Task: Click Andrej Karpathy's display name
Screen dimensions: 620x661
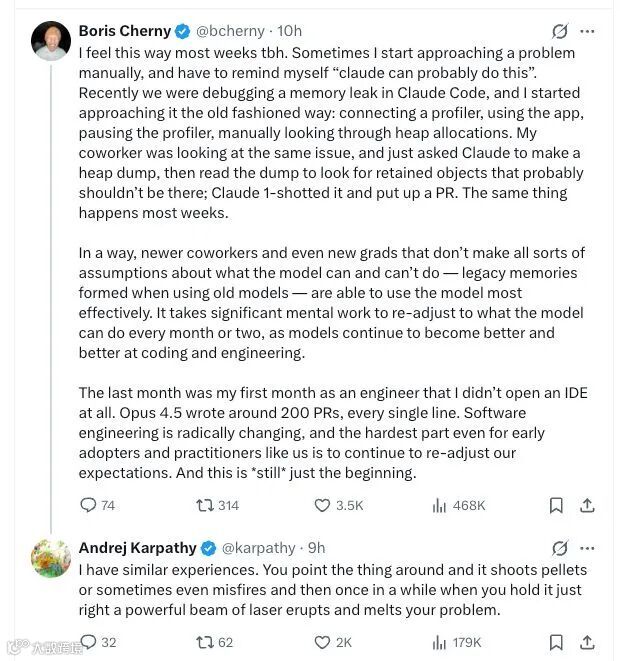Action: tap(137, 548)
